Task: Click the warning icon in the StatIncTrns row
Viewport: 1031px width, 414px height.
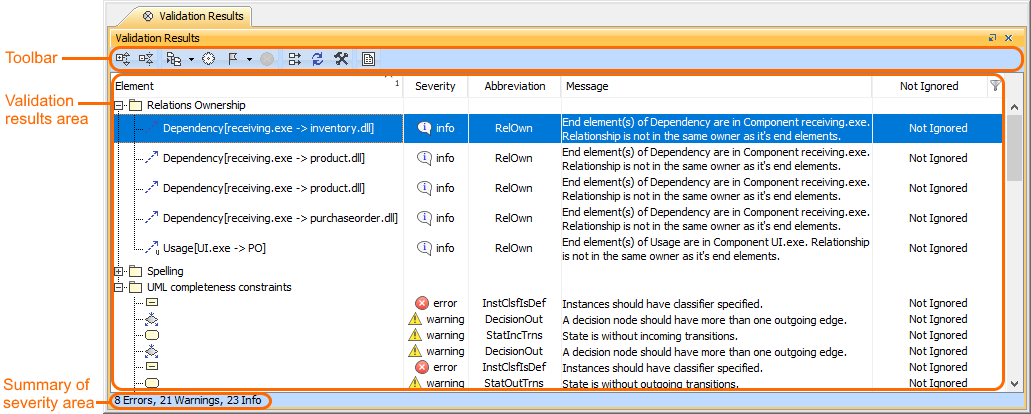Action: click(x=415, y=335)
